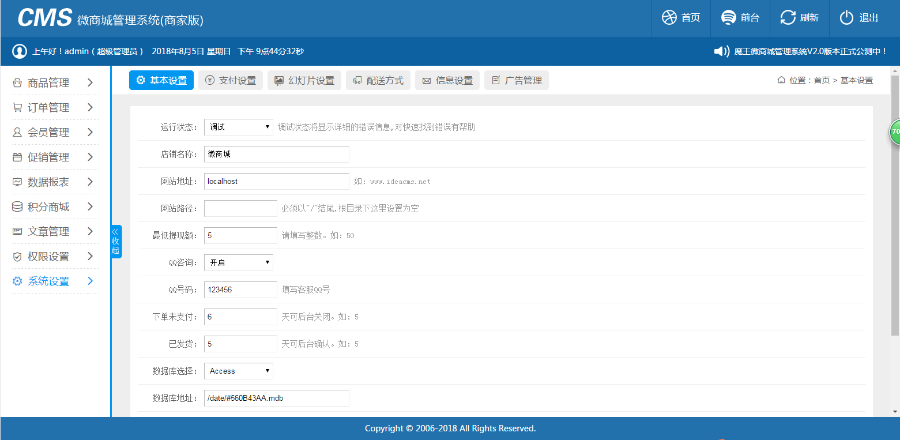
Task: Click the 数据报表 chart icon
Action: click(x=18, y=182)
